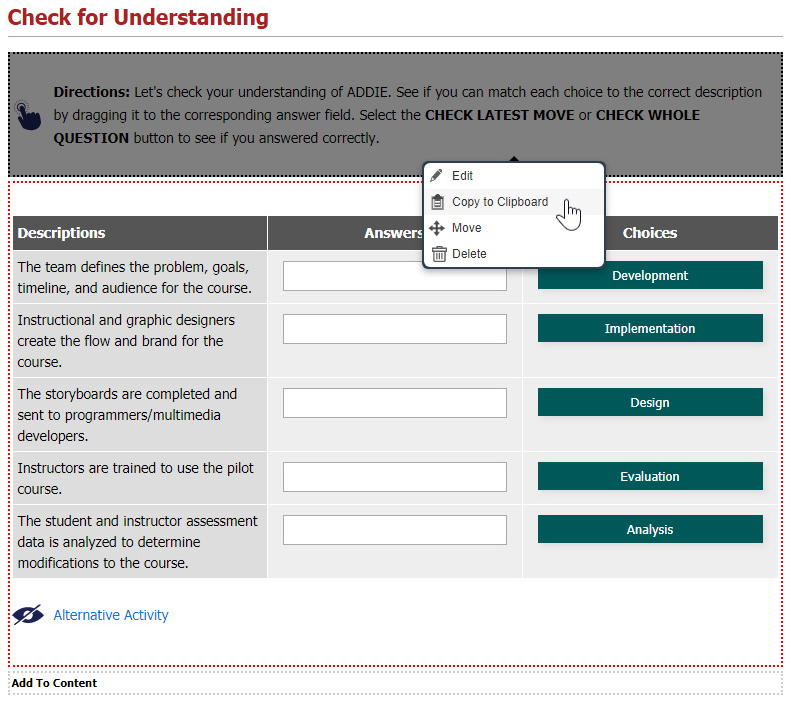The width and height of the screenshot is (791, 703).
Task: Click answer field for 'team defines the problem'
Action: pos(394,276)
